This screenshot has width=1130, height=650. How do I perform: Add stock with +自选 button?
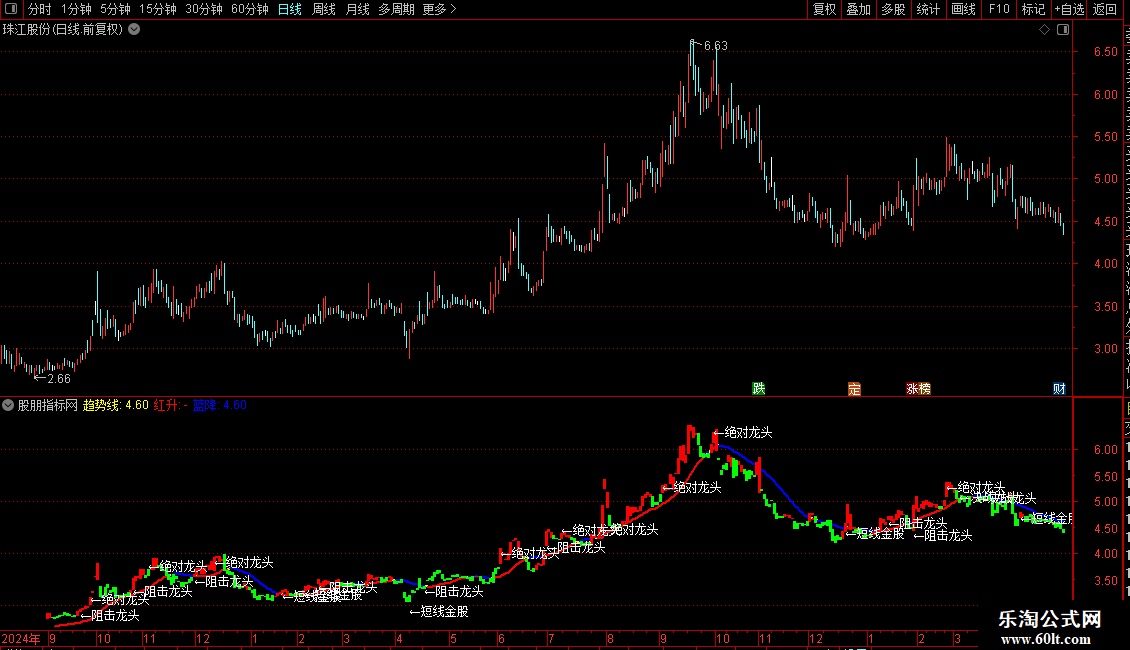pos(1069,9)
